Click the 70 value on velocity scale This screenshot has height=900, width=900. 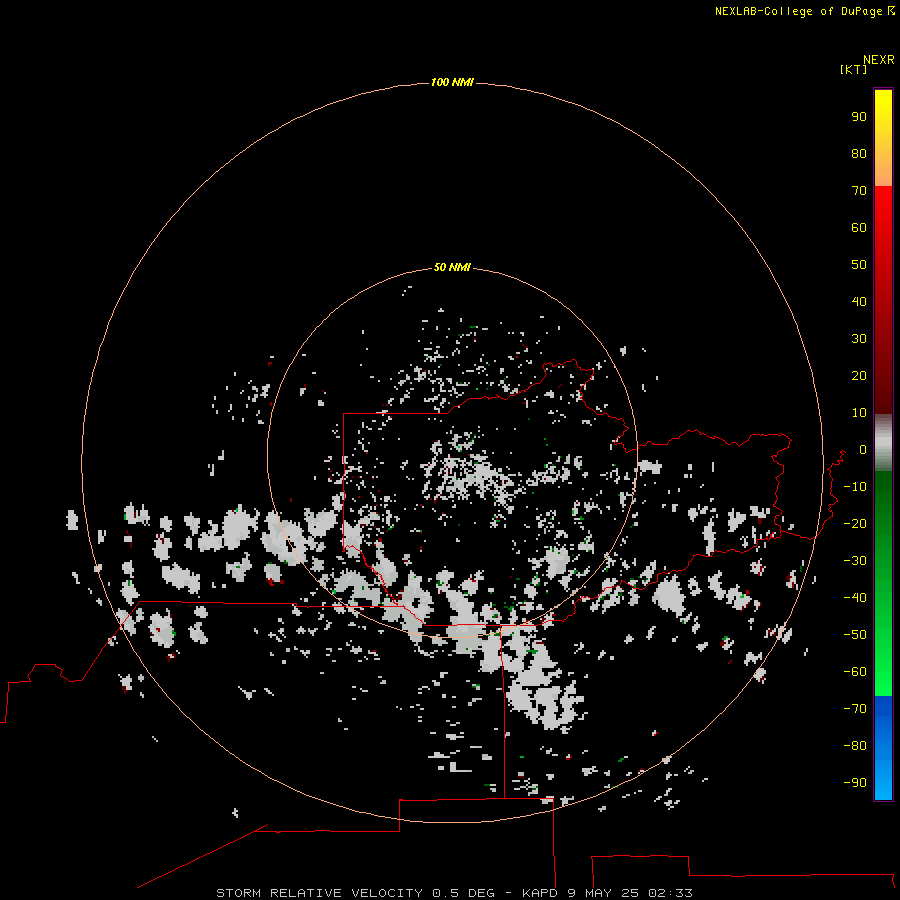[x=859, y=191]
